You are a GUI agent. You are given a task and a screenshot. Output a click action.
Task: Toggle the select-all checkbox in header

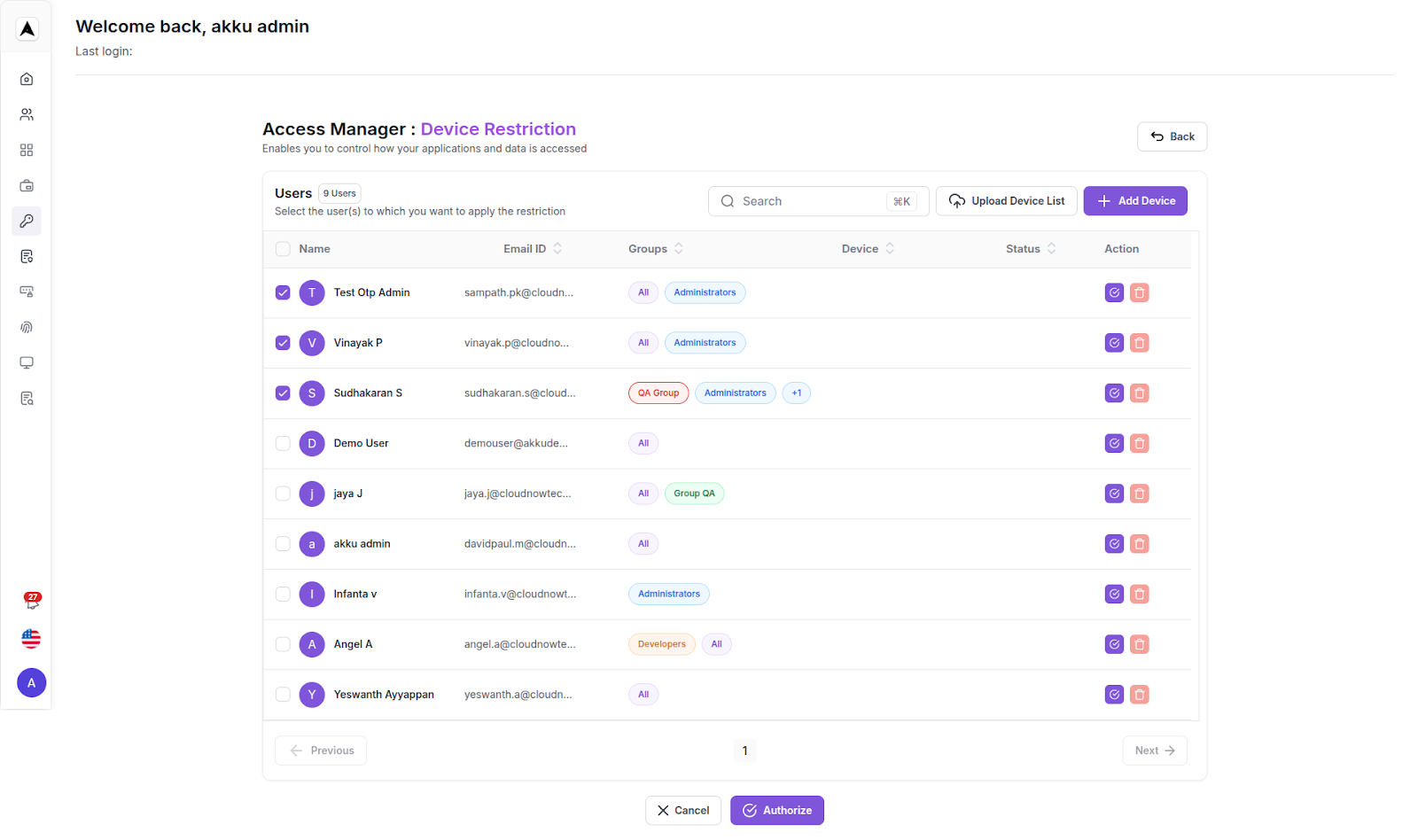283,249
